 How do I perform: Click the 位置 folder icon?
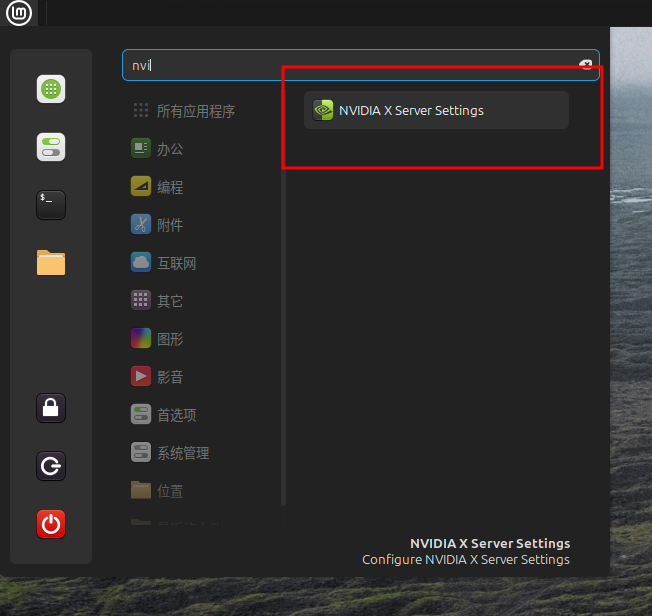click(x=141, y=490)
